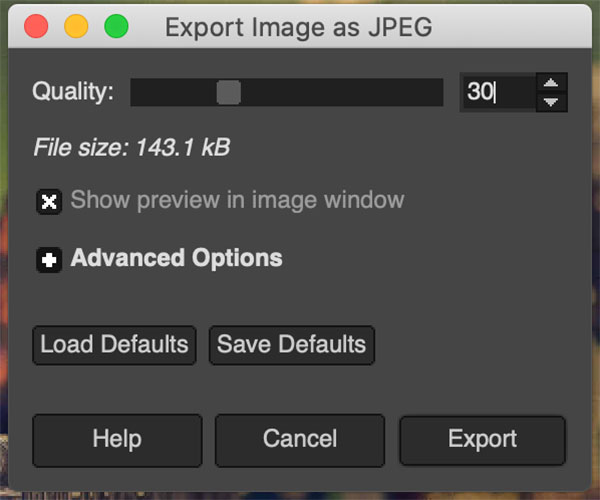Click the 'Show preview in image window' label
Viewport: 600px width, 500px height.
[x=237, y=200]
